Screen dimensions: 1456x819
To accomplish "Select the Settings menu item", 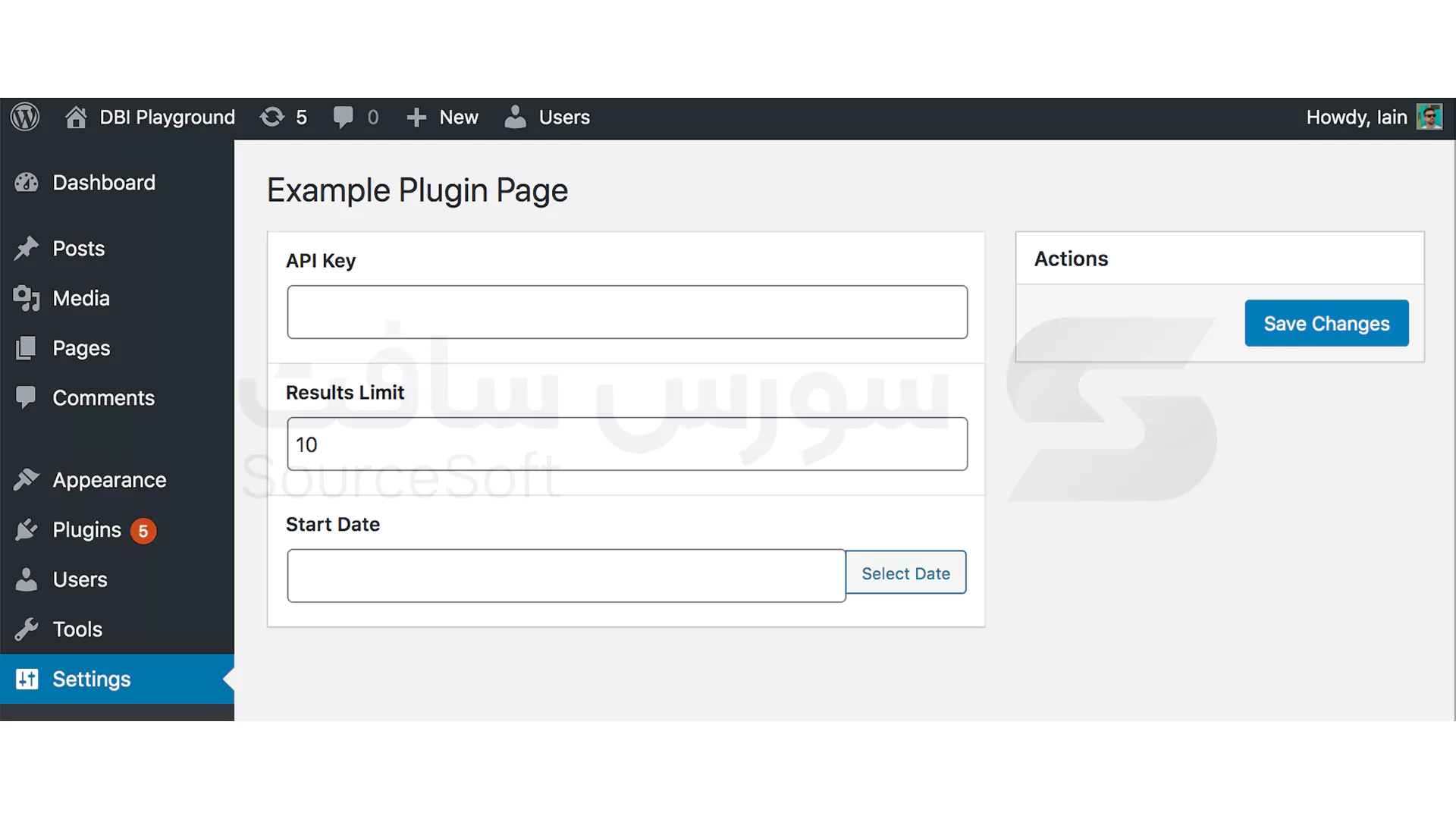I will [x=91, y=679].
